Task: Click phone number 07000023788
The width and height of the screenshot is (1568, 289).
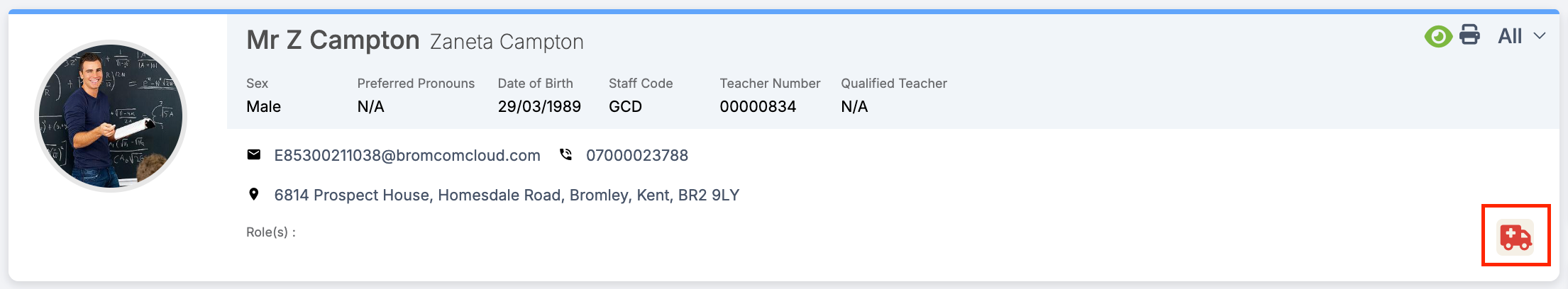Action: coord(637,156)
